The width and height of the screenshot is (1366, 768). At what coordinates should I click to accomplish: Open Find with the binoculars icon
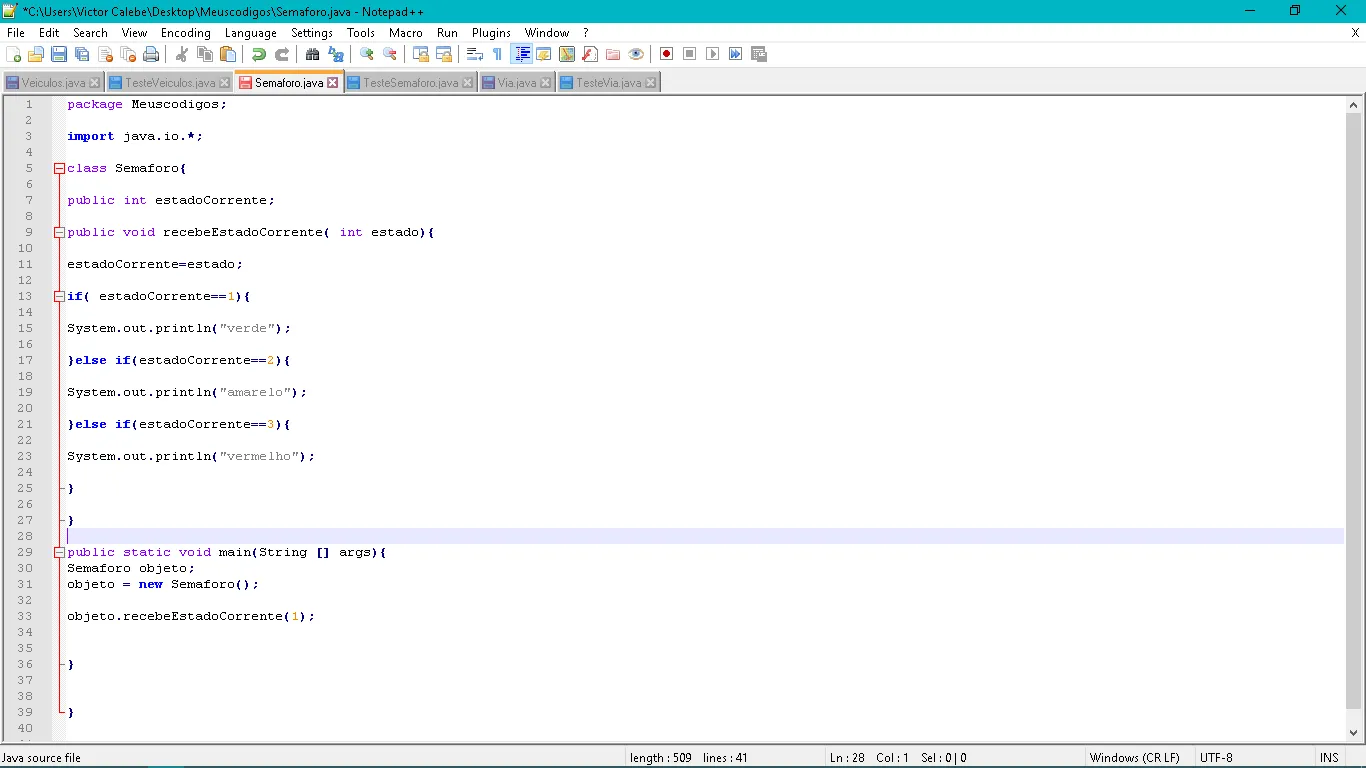click(x=313, y=54)
